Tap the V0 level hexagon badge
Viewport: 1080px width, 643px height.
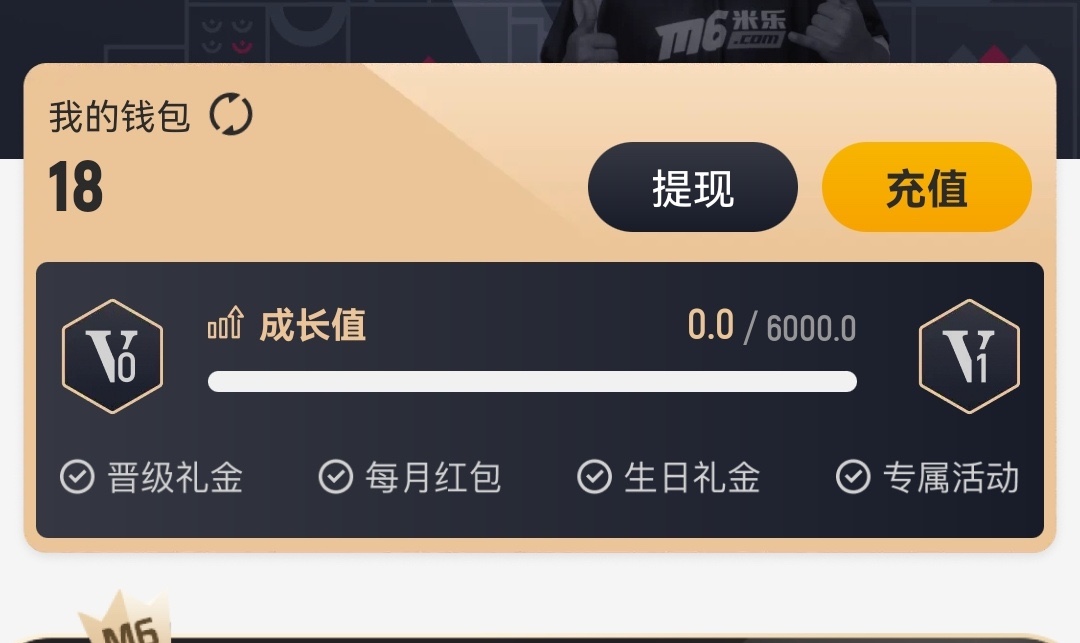tap(112, 356)
